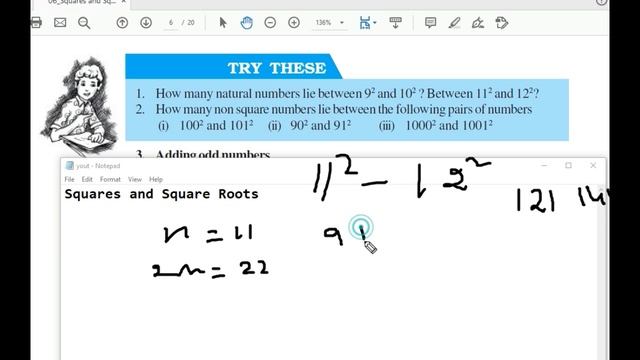Click the fit page options icon
Image resolution: width=640 pixels, height=360 pixels.
coord(367,23)
